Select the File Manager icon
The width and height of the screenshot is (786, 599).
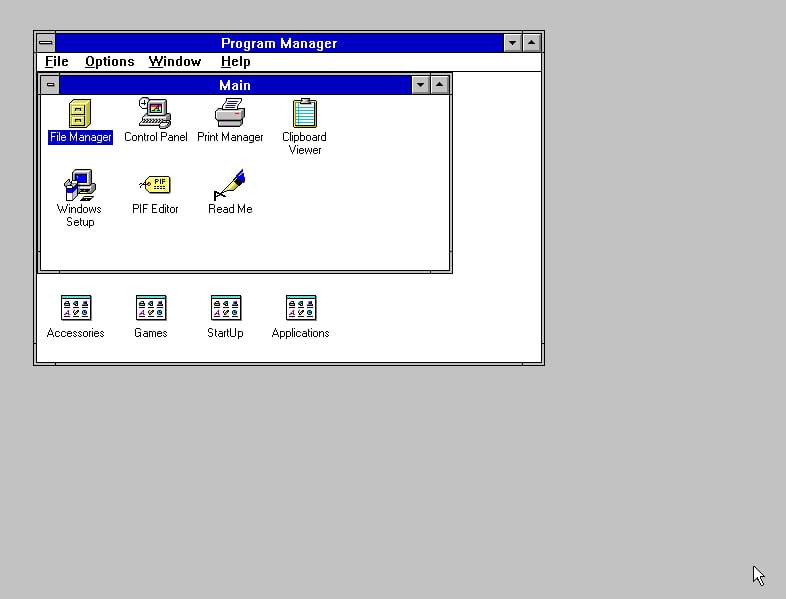(80, 113)
